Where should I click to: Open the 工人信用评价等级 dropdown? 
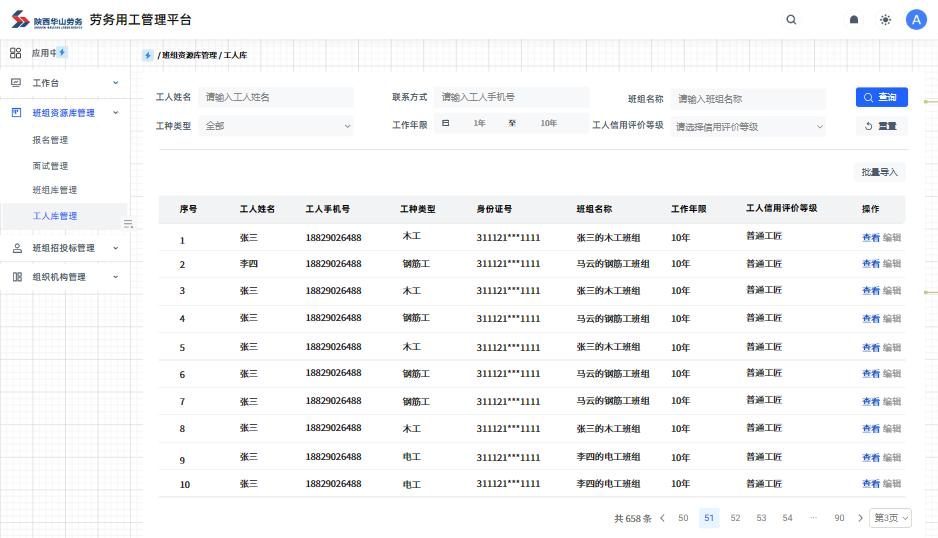pyautogui.click(x=748, y=127)
